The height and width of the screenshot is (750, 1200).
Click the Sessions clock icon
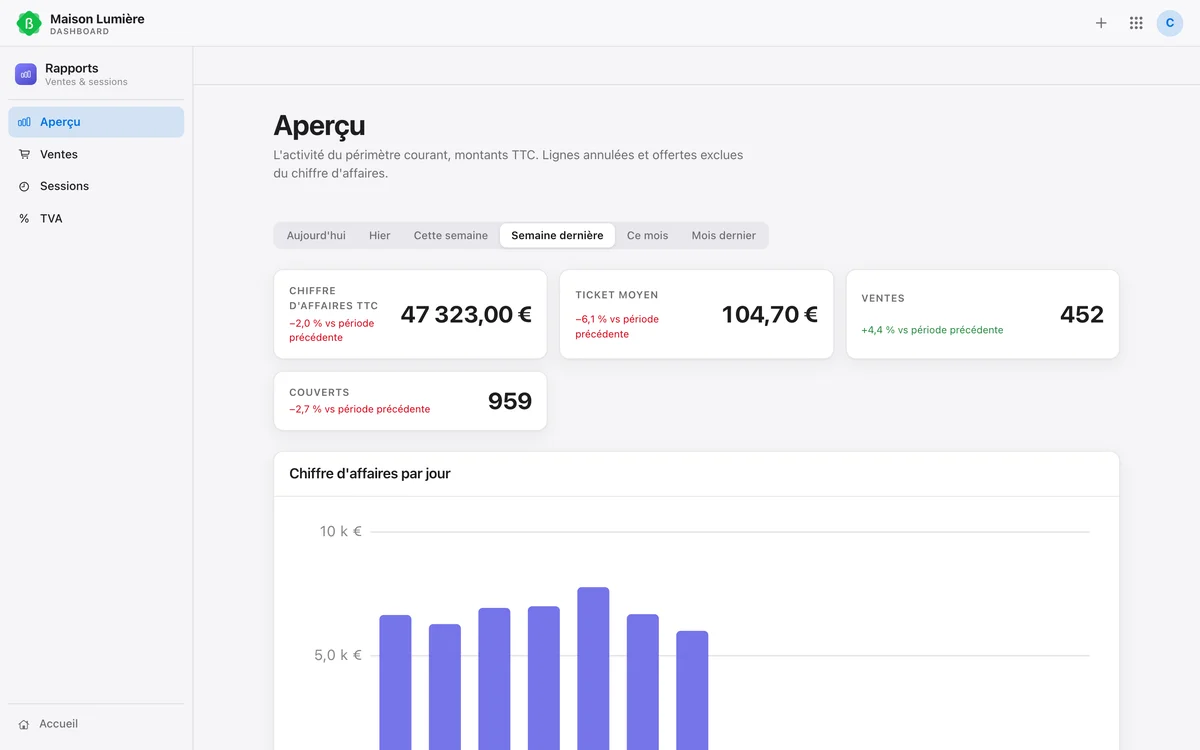24,186
